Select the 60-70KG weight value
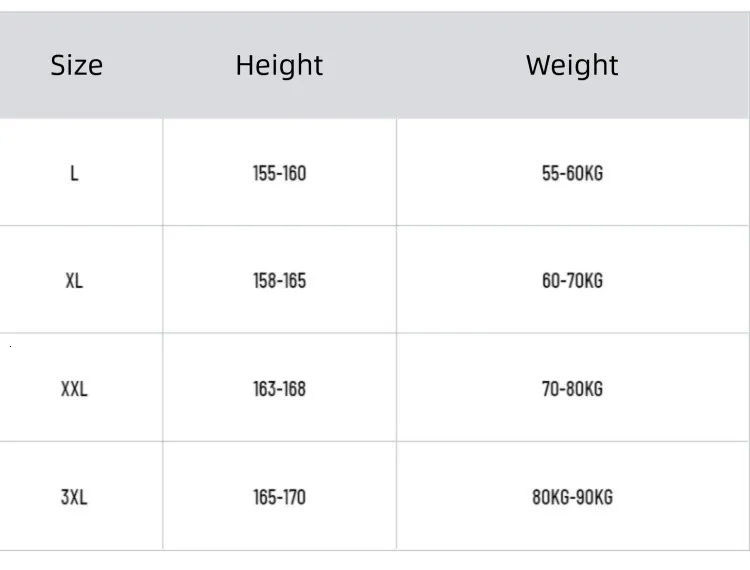The height and width of the screenshot is (570, 750). (x=572, y=281)
